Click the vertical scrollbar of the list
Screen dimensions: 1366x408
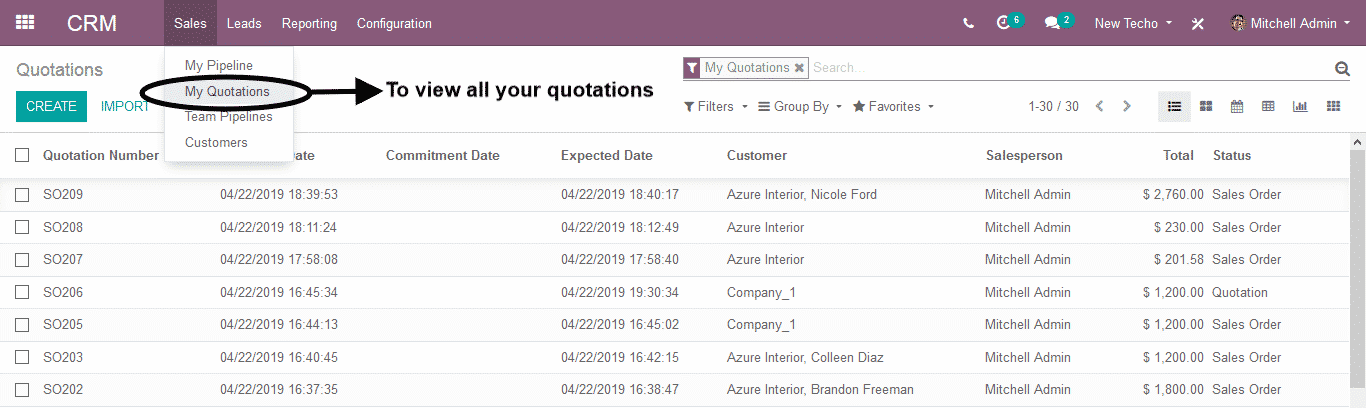point(1358,270)
